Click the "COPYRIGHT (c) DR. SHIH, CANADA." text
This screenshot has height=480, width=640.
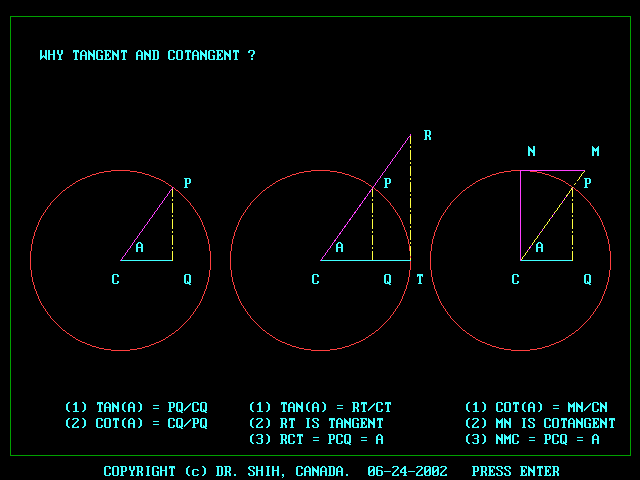coord(227,471)
